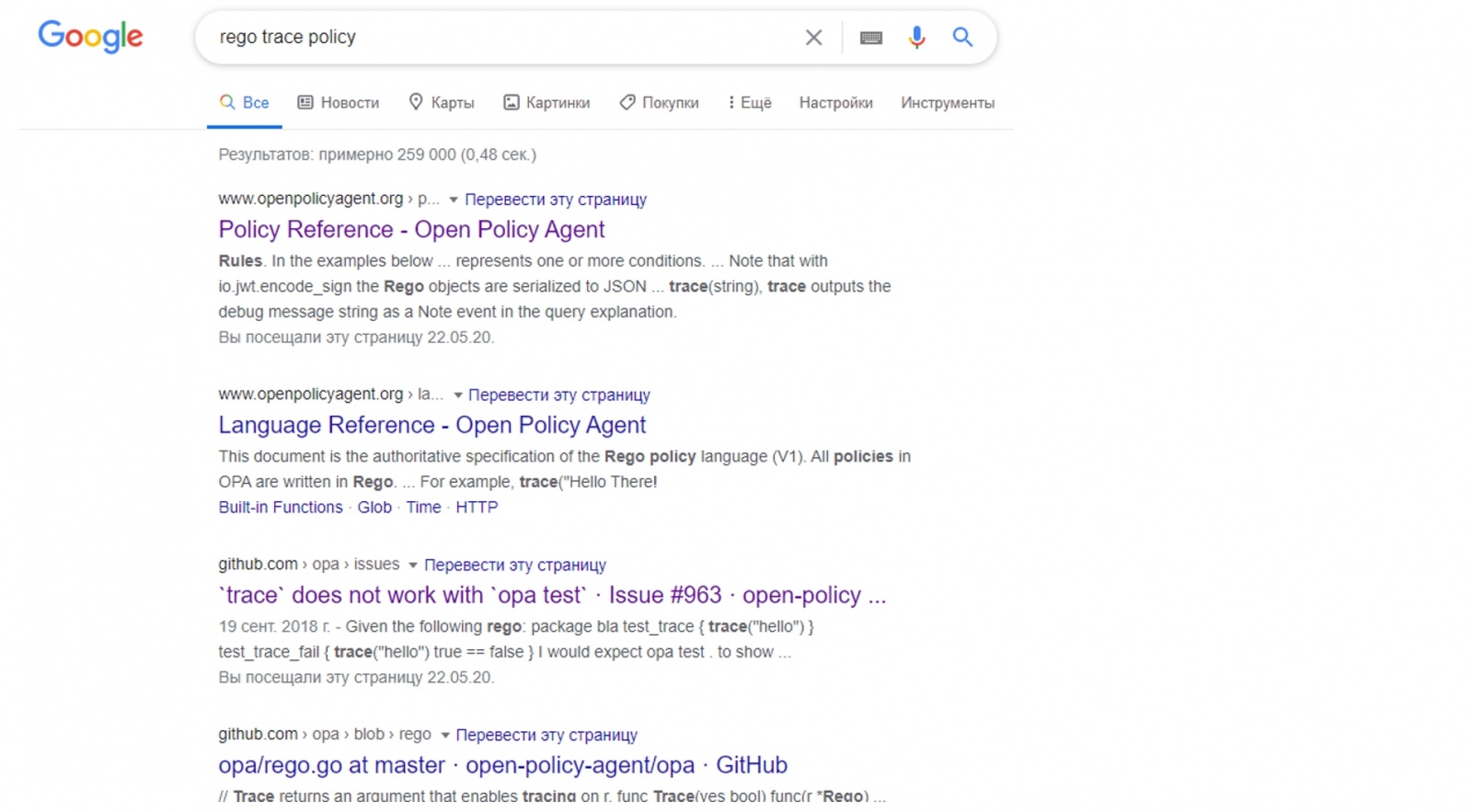Open the Покупки tab
The width and height of the screenshot is (1472, 812).
pyautogui.click(x=659, y=103)
